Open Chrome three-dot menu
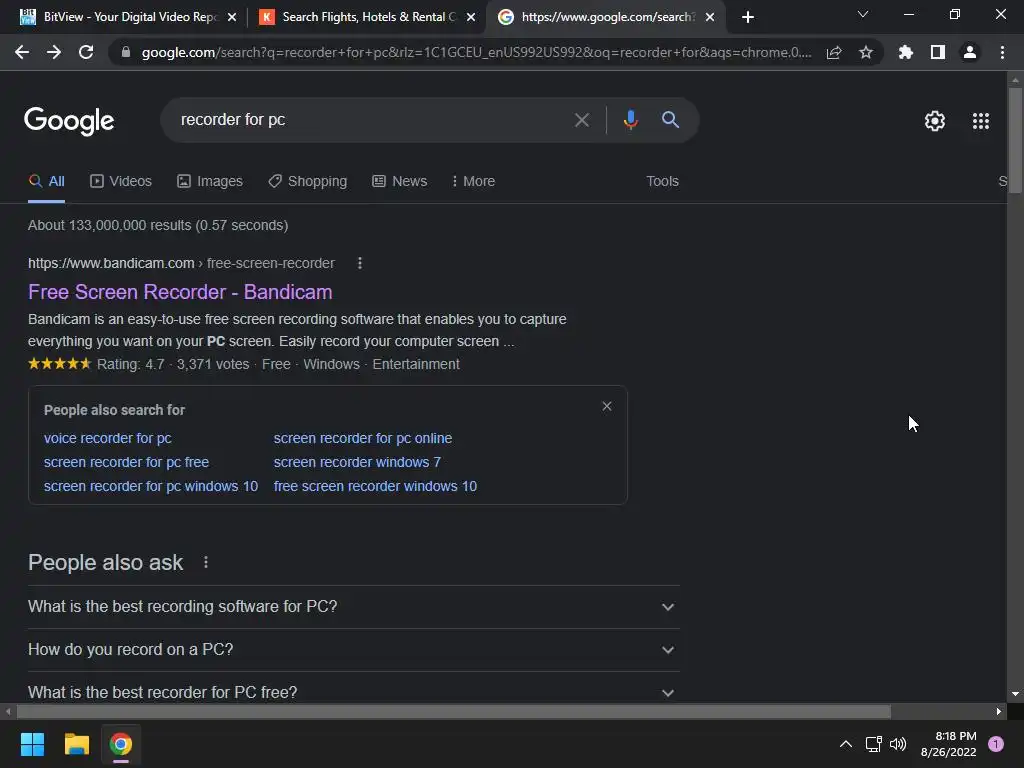The height and width of the screenshot is (768, 1024). [1002, 52]
